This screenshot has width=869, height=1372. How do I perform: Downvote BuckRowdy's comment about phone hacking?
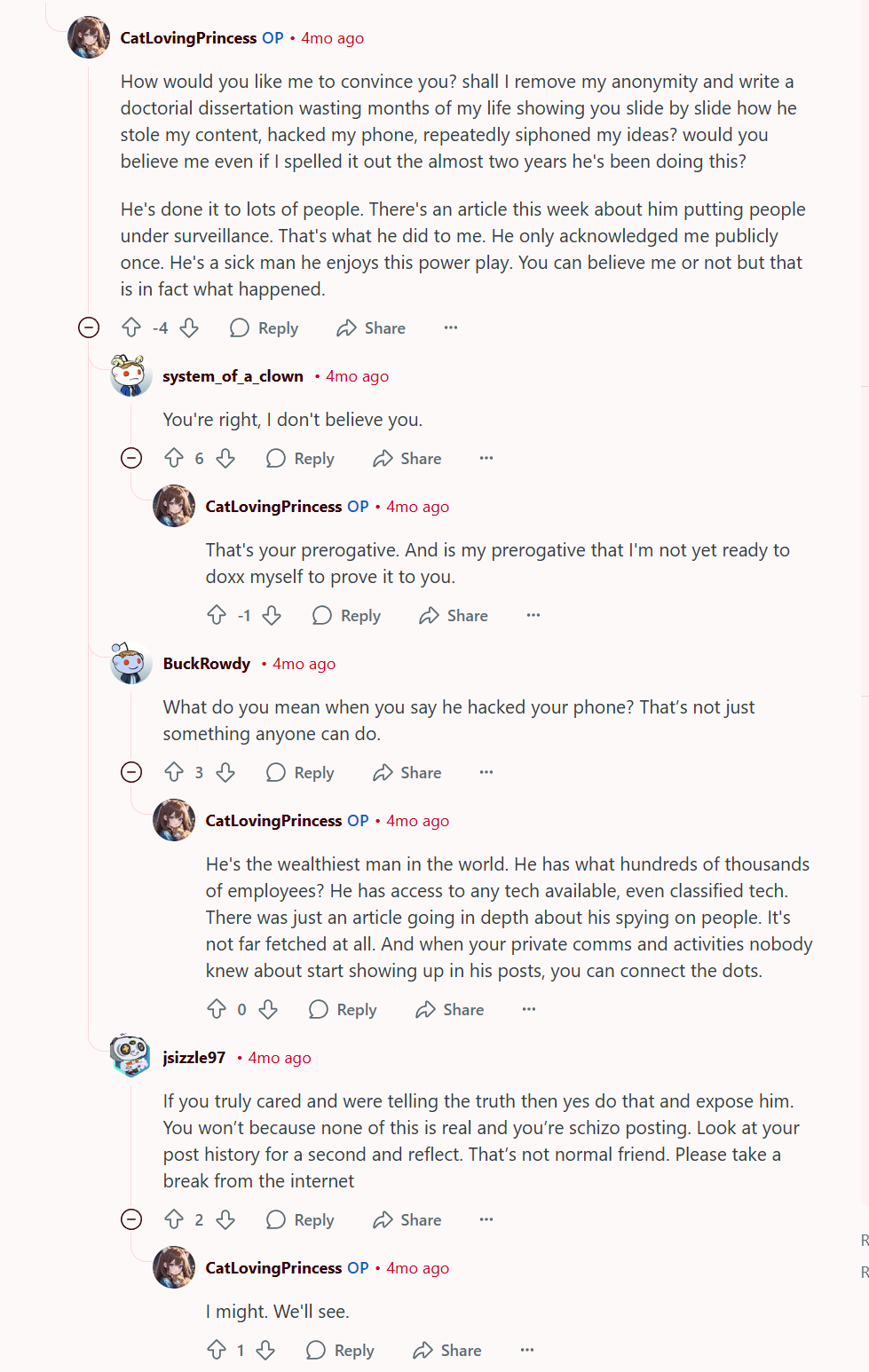click(226, 772)
